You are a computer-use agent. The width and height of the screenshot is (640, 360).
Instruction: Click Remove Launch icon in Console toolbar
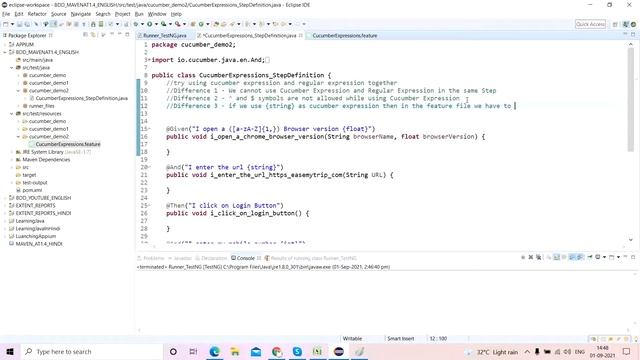tap(531, 257)
